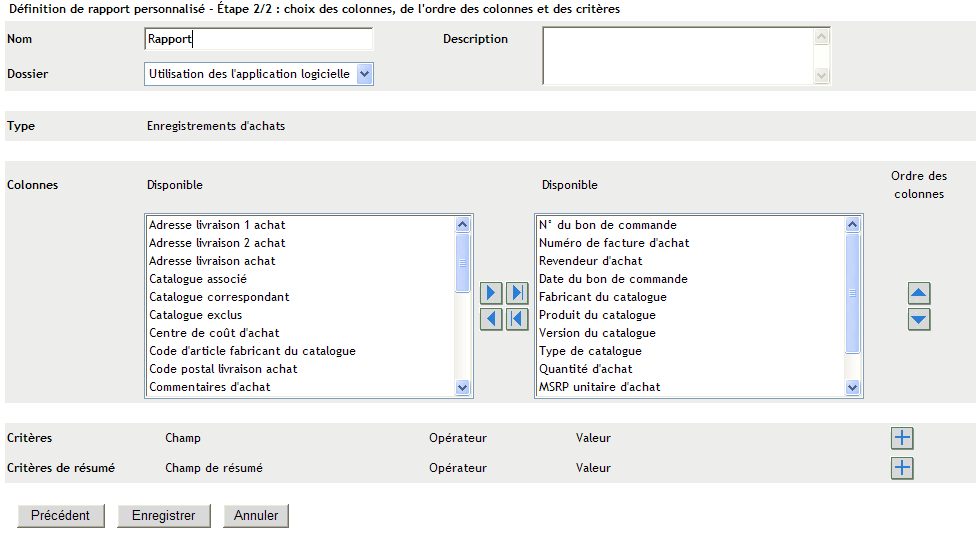Select 'Fabricant du catalogue' in right list
The image size is (980, 535).
coord(691,298)
